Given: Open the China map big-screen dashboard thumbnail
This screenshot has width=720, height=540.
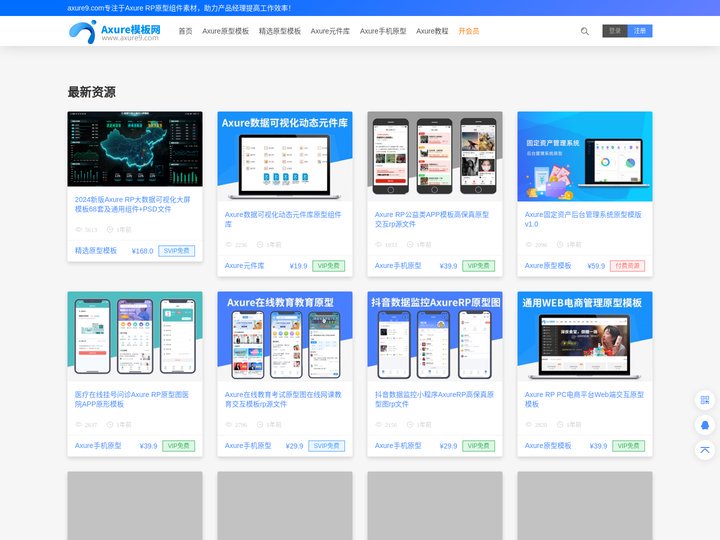Looking at the screenshot, I should (x=135, y=149).
